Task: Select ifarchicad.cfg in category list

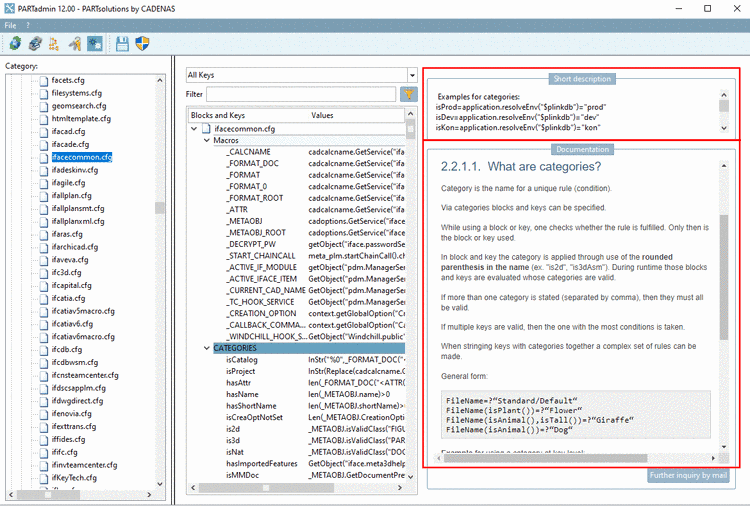Action: point(75,247)
